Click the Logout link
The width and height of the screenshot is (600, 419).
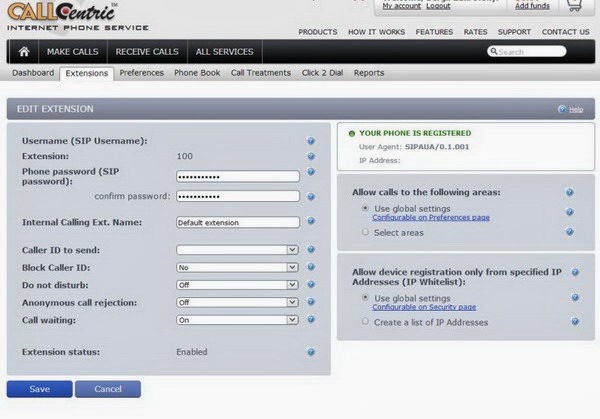pyautogui.click(x=438, y=6)
